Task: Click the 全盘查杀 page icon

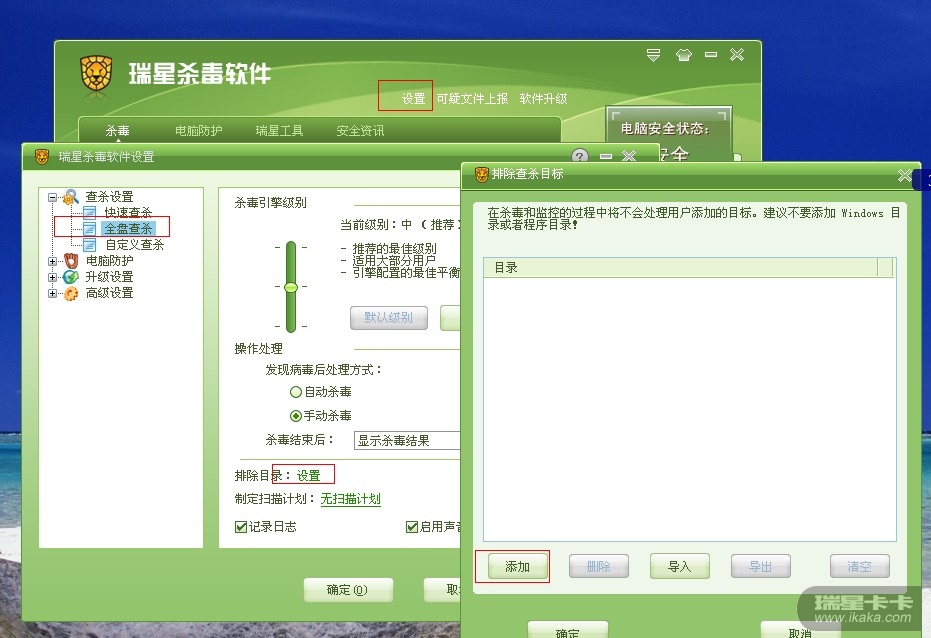Action: pyautogui.click(x=90, y=228)
